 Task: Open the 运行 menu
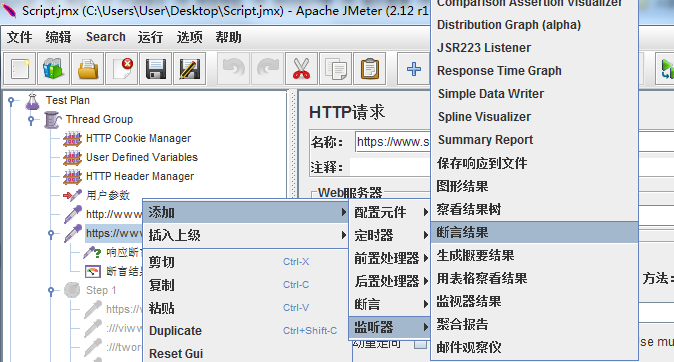pyautogui.click(x=150, y=37)
